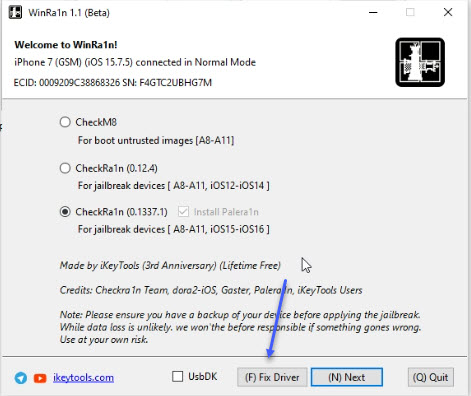The width and height of the screenshot is (471, 396).
Task: Visit the ikeytools.com link
Action: click(x=83, y=378)
